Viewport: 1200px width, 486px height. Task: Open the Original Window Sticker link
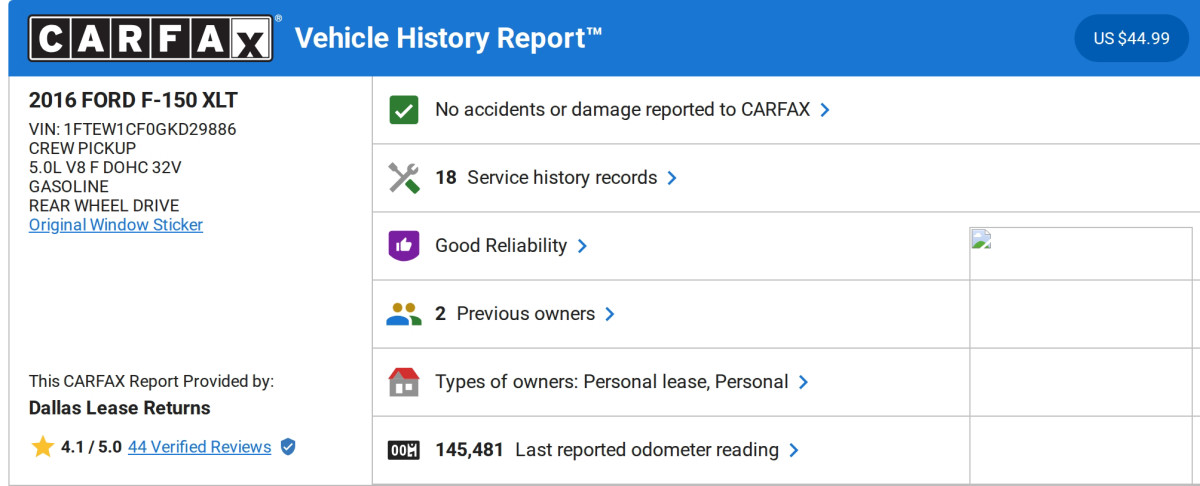pyautogui.click(x=116, y=225)
